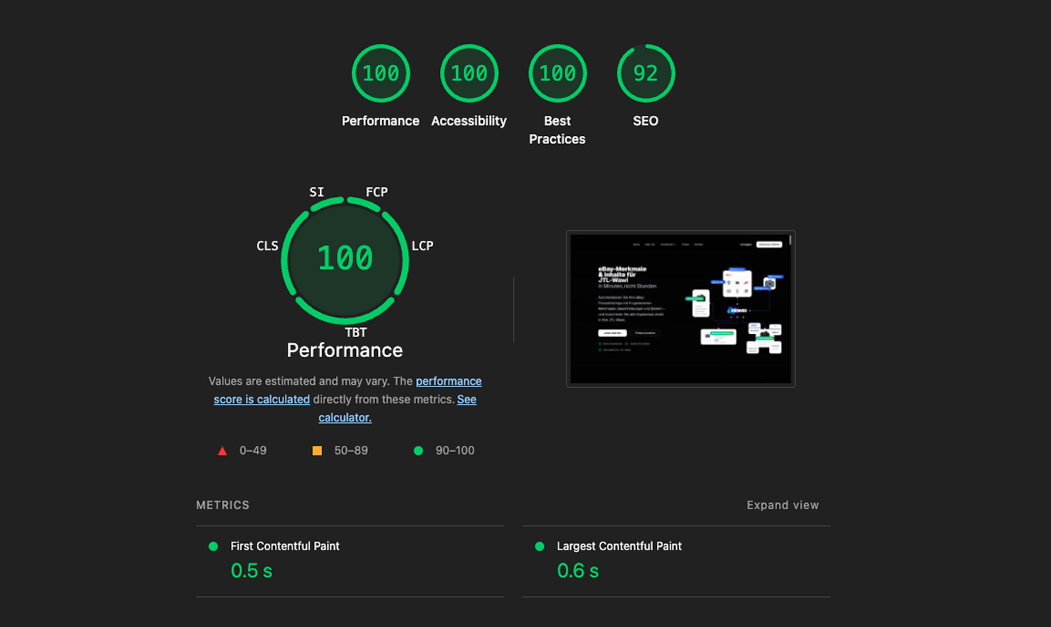Open the page screenshot thumbnail
This screenshot has height=627, width=1051.
tap(680, 309)
